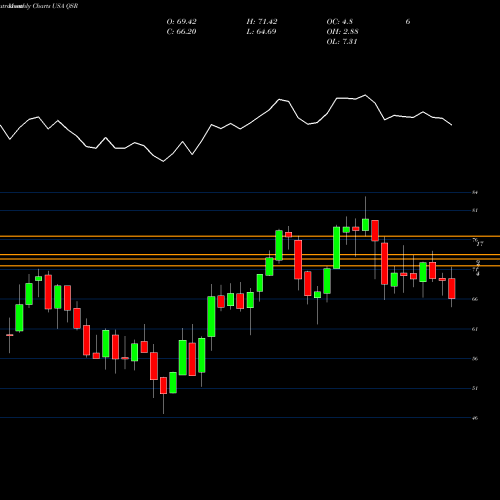Click the Charts USA QSR title
This screenshot has height=500, width=500.
point(55,6)
